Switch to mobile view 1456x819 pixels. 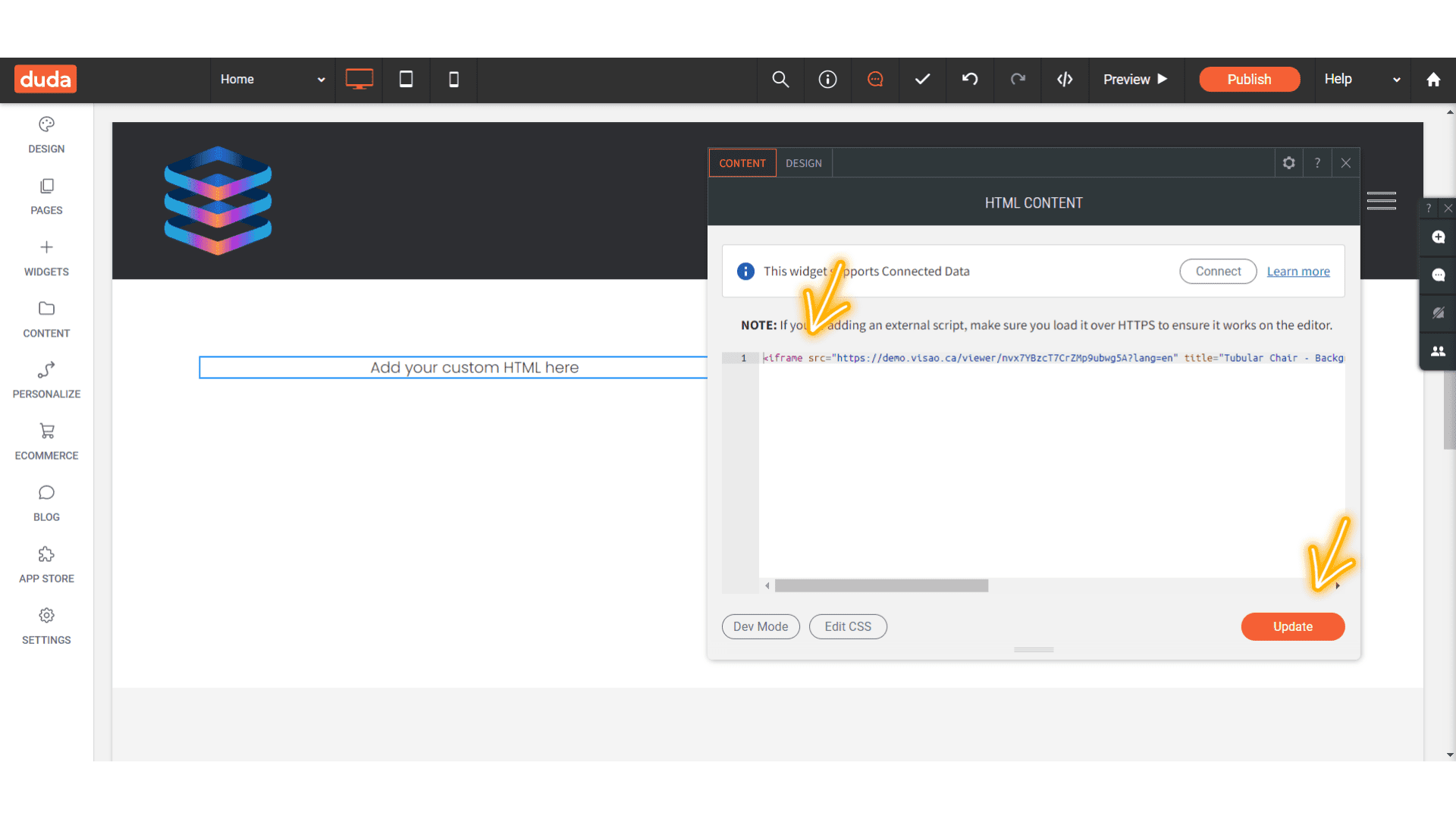[453, 79]
